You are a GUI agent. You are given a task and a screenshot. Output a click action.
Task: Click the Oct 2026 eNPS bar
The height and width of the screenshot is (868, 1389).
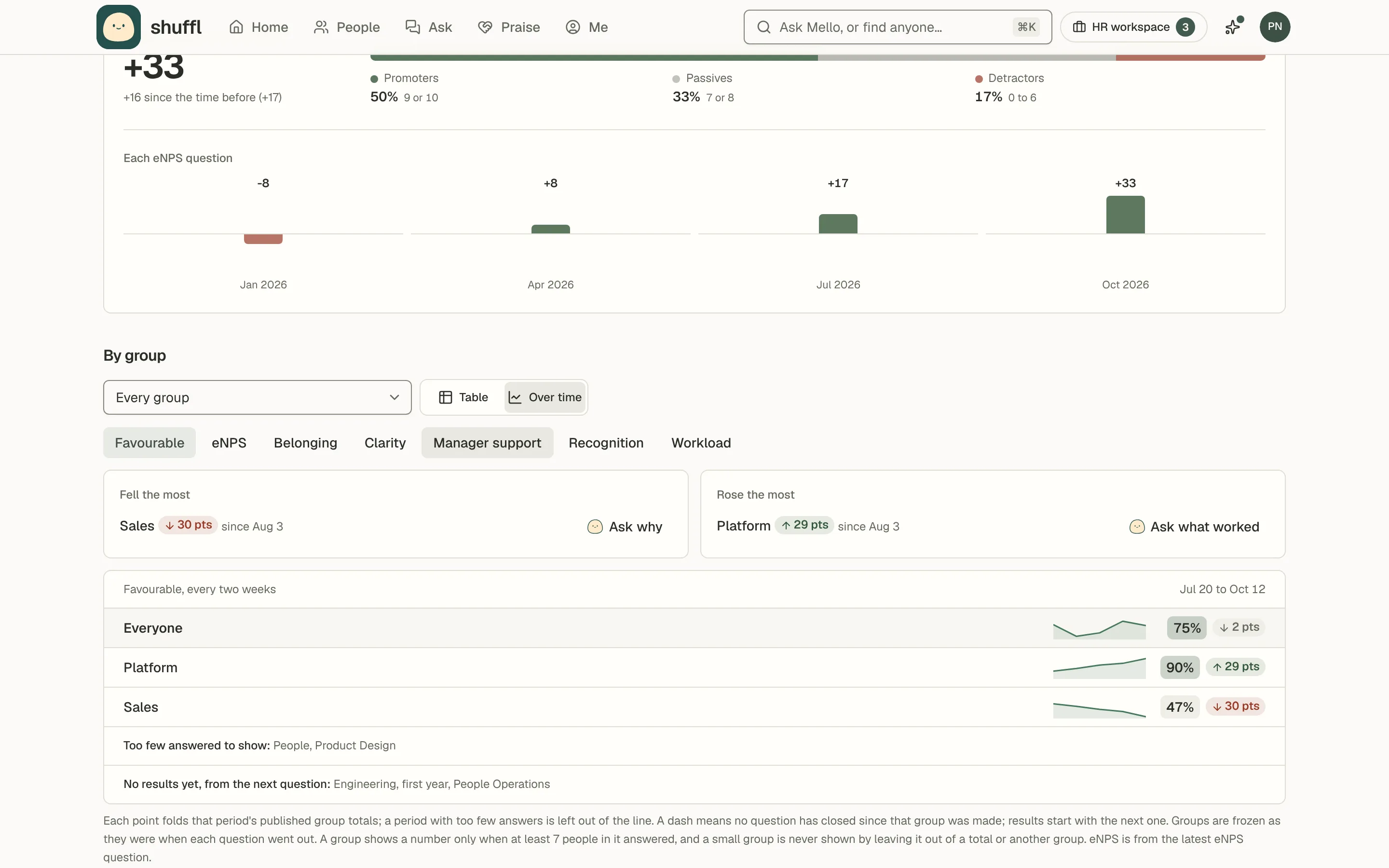click(x=1125, y=215)
